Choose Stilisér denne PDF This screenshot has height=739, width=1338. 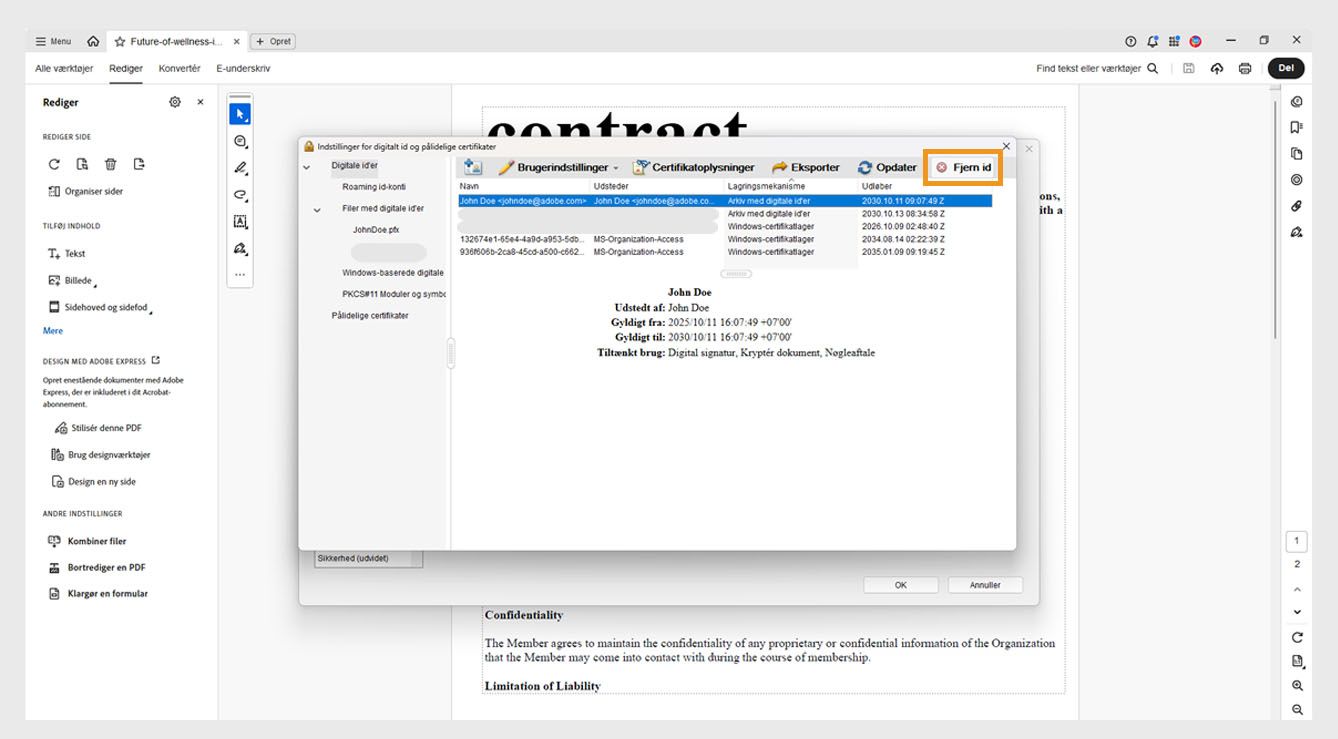pos(97,428)
